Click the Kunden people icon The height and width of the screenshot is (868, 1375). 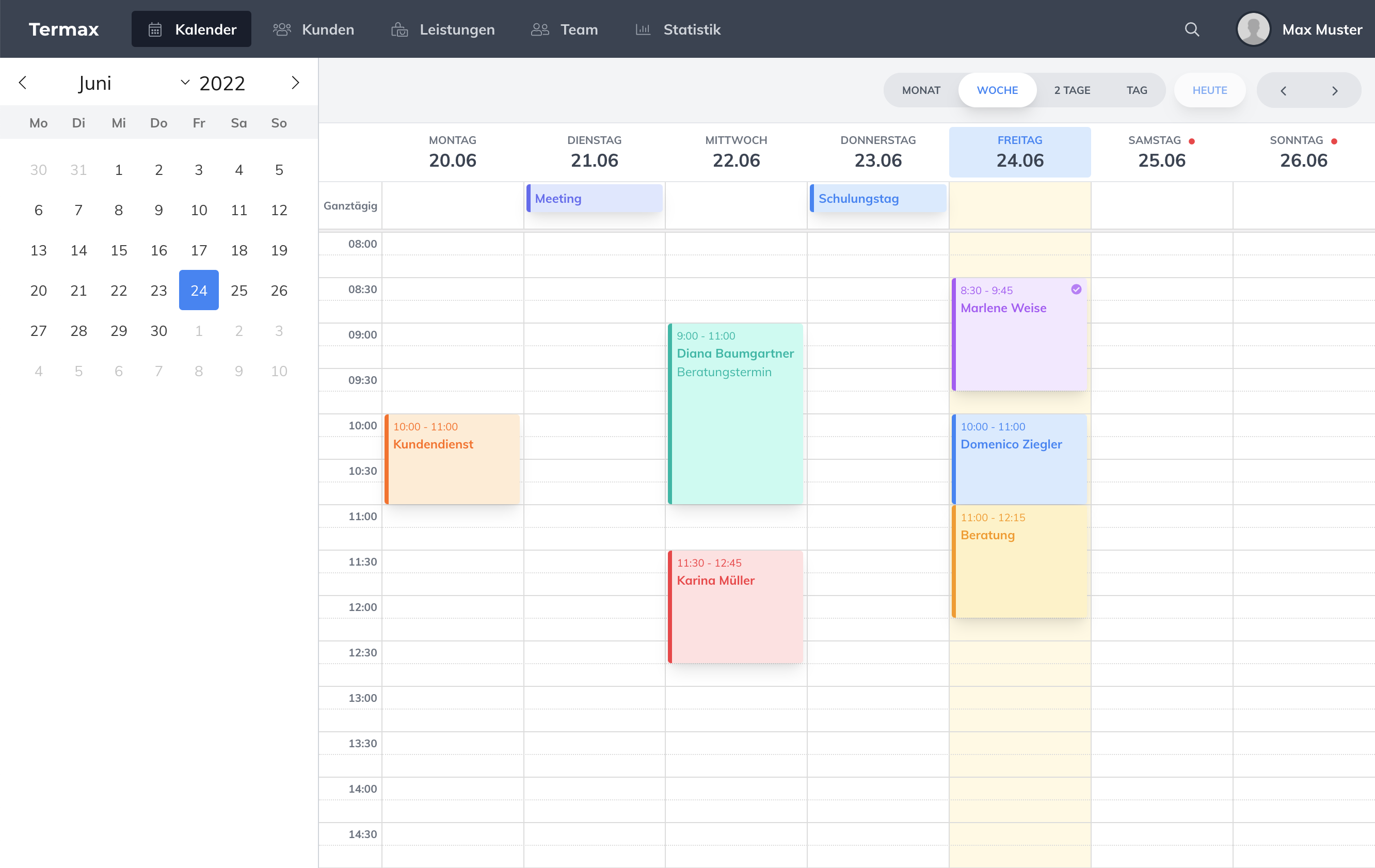tap(282, 29)
